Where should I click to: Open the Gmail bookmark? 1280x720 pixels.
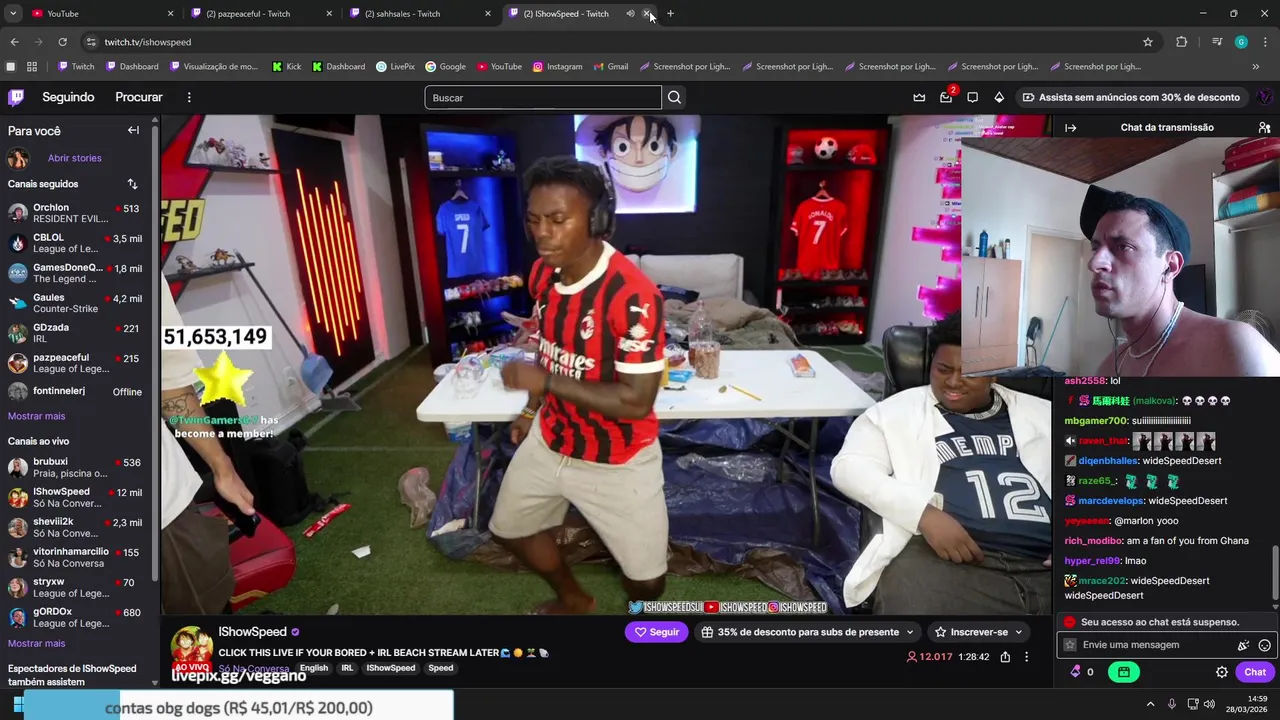click(x=610, y=67)
